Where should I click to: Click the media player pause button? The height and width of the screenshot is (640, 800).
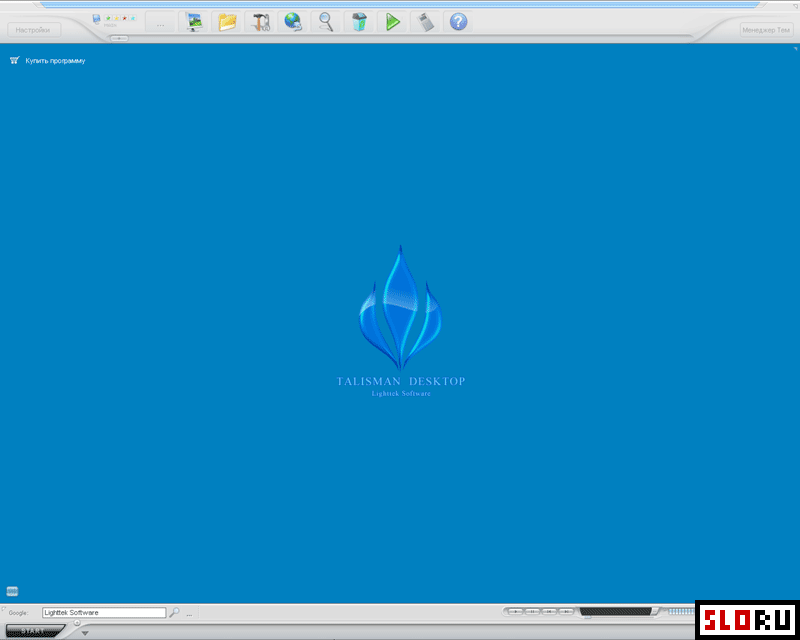[x=533, y=611]
